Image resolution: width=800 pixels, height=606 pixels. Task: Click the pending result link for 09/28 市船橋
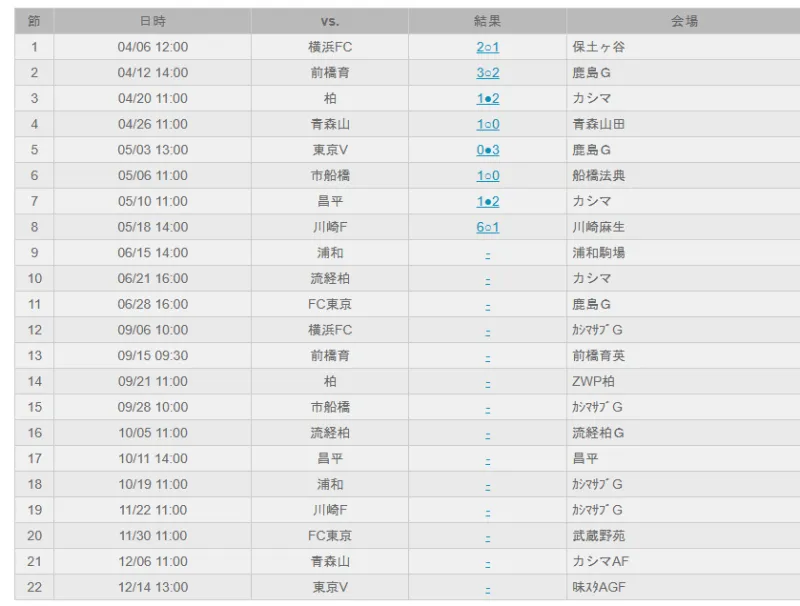tap(488, 408)
